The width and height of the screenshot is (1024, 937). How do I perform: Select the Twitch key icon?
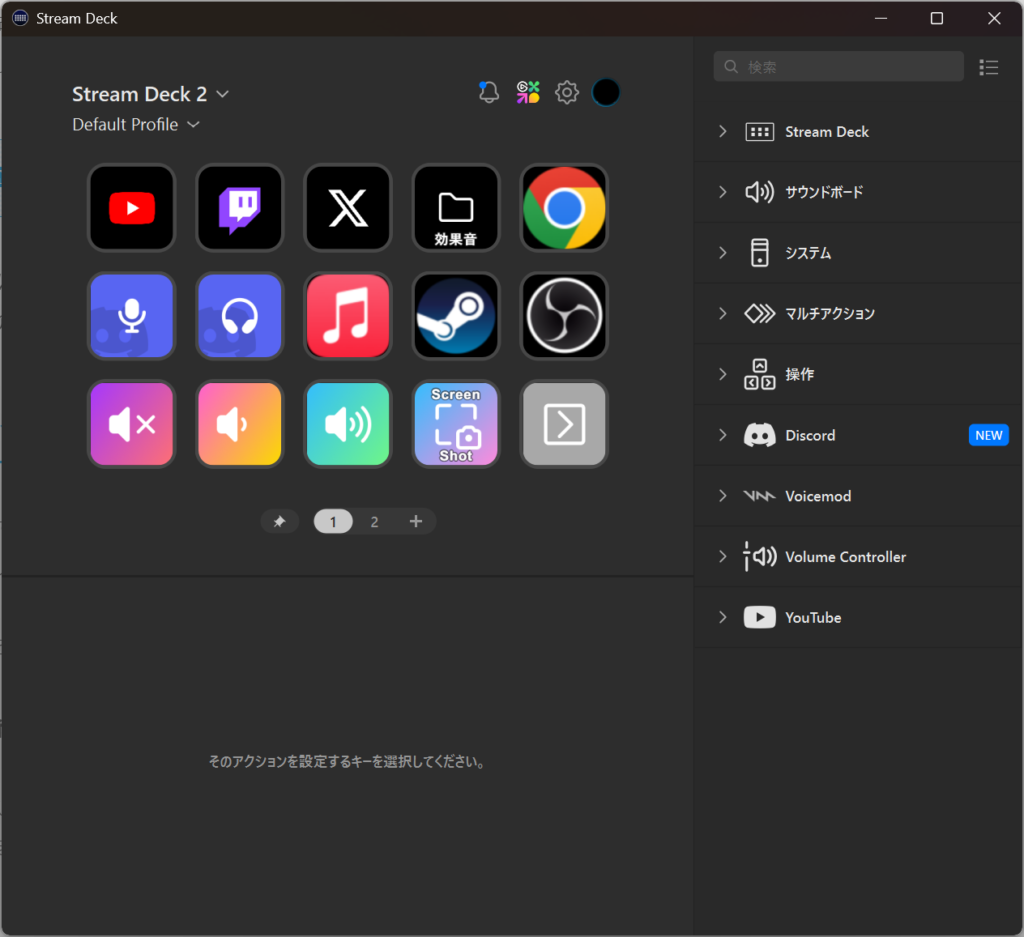pos(240,208)
